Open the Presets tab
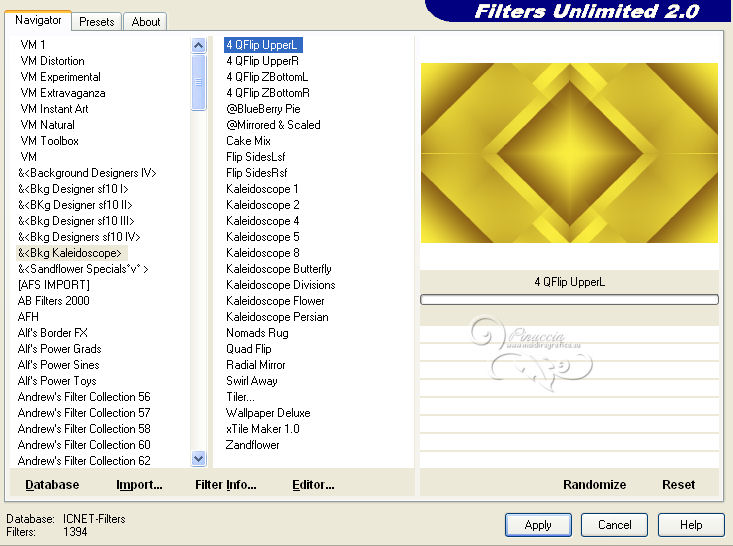This screenshot has height=546, width=733. click(96, 22)
